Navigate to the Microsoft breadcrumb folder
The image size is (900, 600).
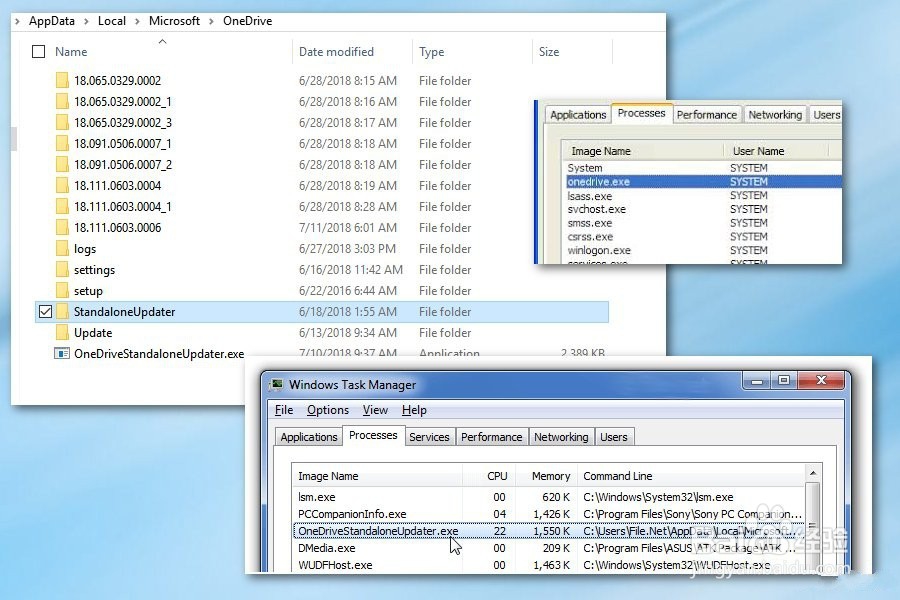tap(174, 21)
